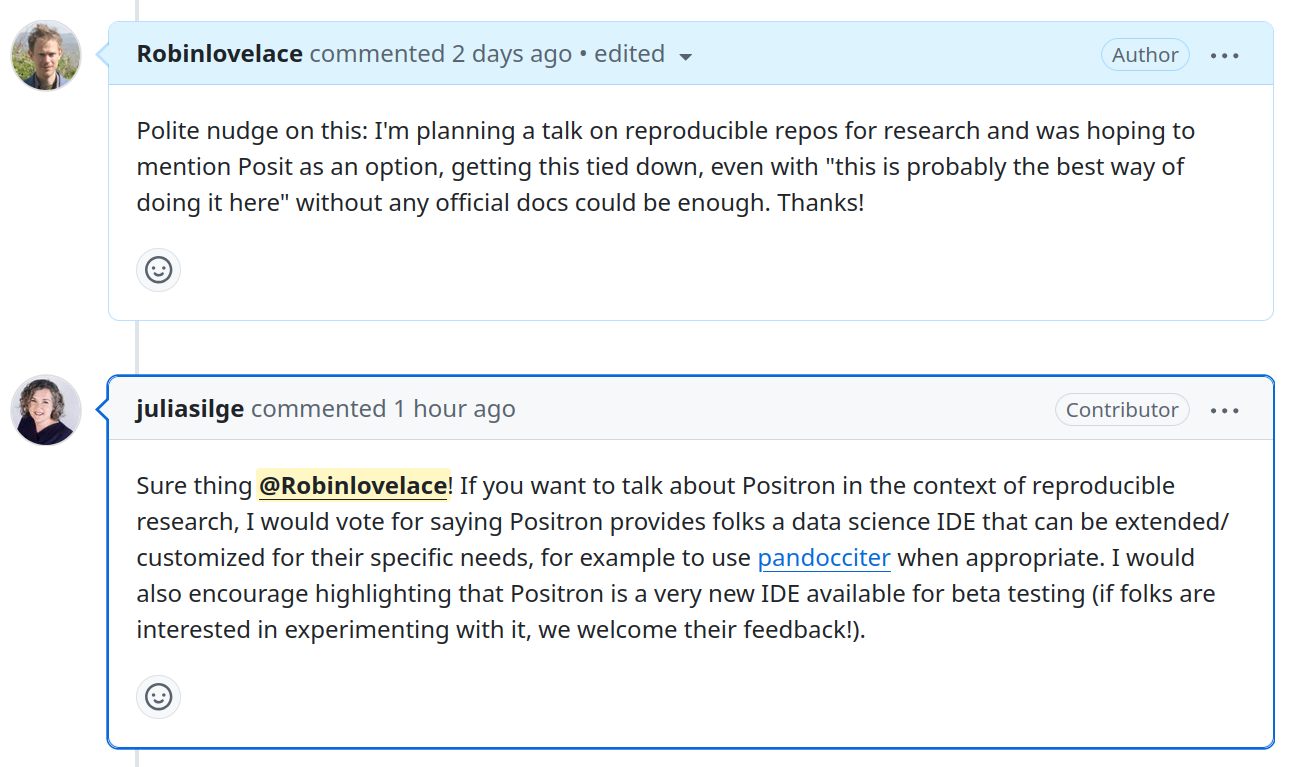Click the "edited" label on first comment
This screenshot has width=1304, height=767.
point(629,54)
